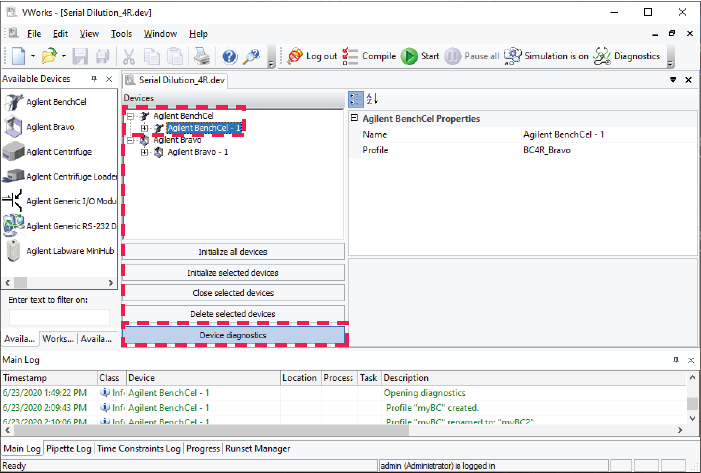Switch properties to categorized view icon

[356, 99]
